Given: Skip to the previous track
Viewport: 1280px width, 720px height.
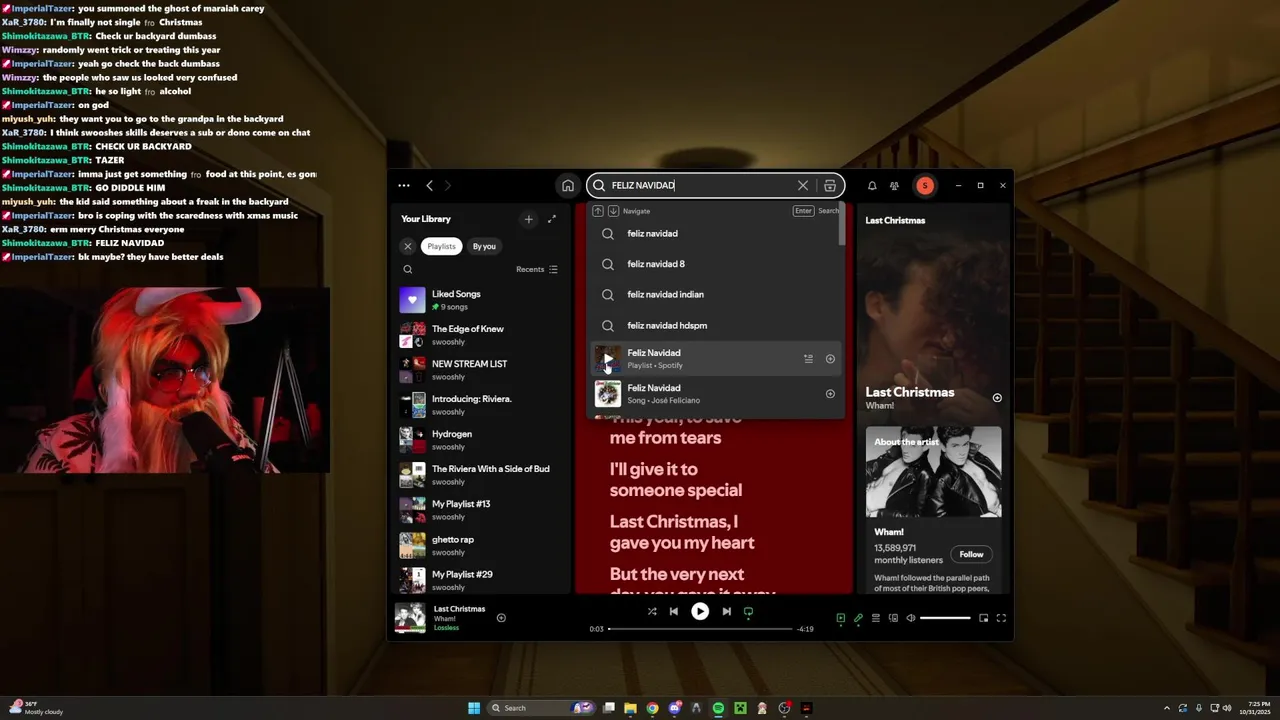Looking at the screenshot, I should pos(674,611).
